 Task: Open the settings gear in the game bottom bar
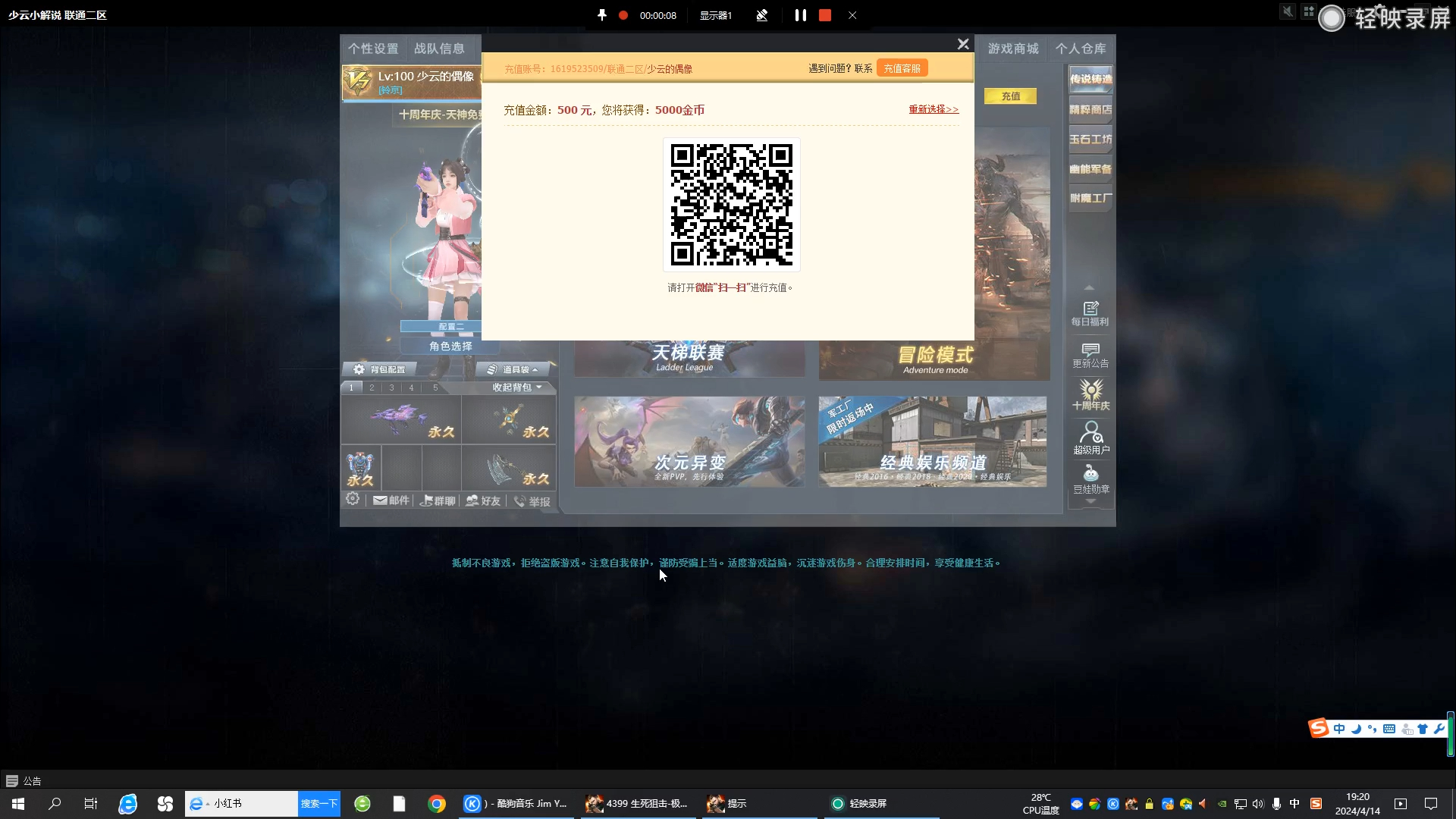353,499
